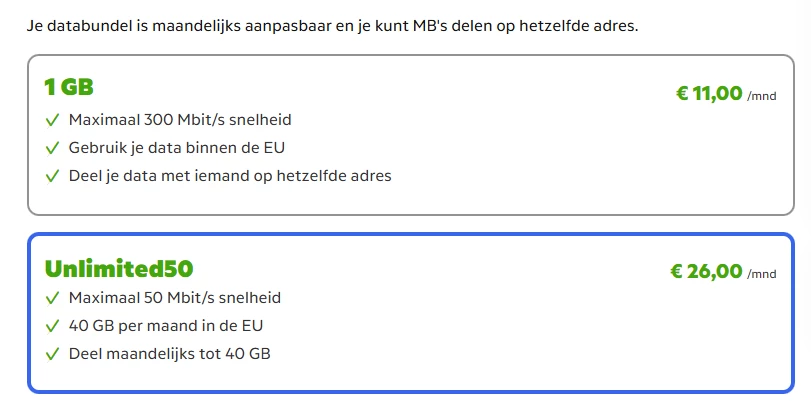
Task: Click "Maximaal 300 Mbit/s snelheid" feature text
Action: [x=180, y=120]
